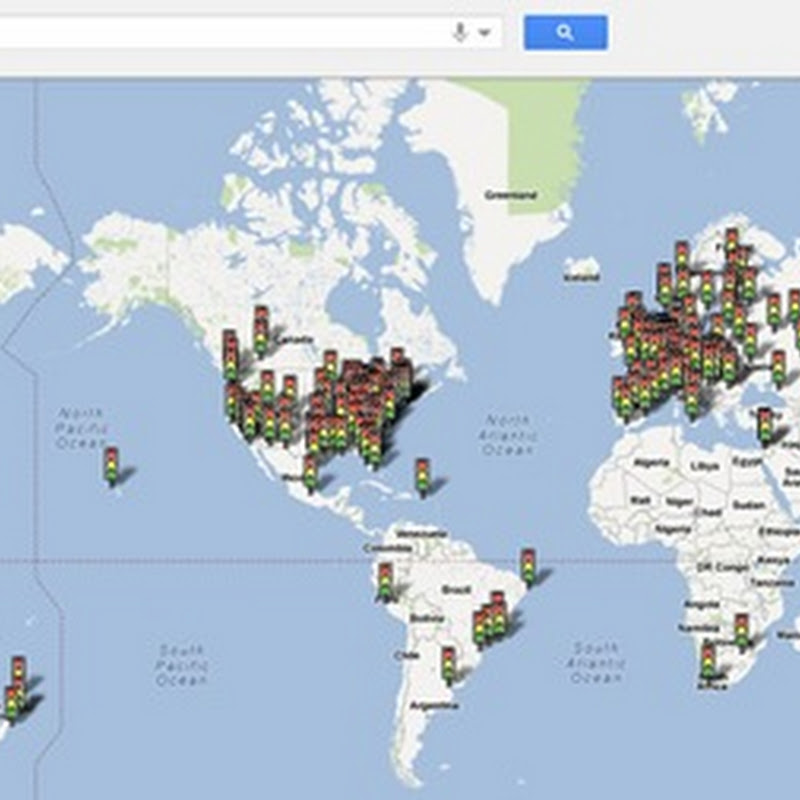This screenshot has height=800, width=800.
Task: Select the traffic light marker in the Caribbean
Action: pos(422,477)
